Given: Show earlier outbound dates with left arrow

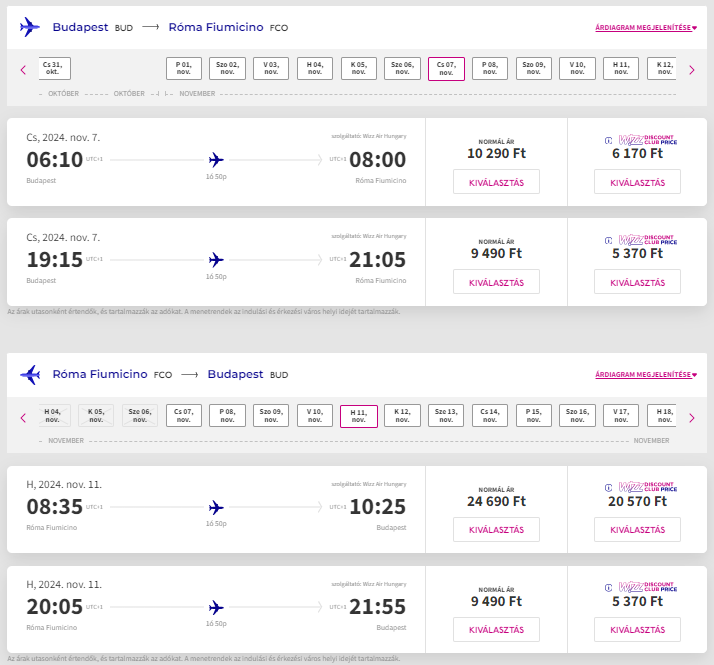Looking at the screenshot, I should (23, 69).
